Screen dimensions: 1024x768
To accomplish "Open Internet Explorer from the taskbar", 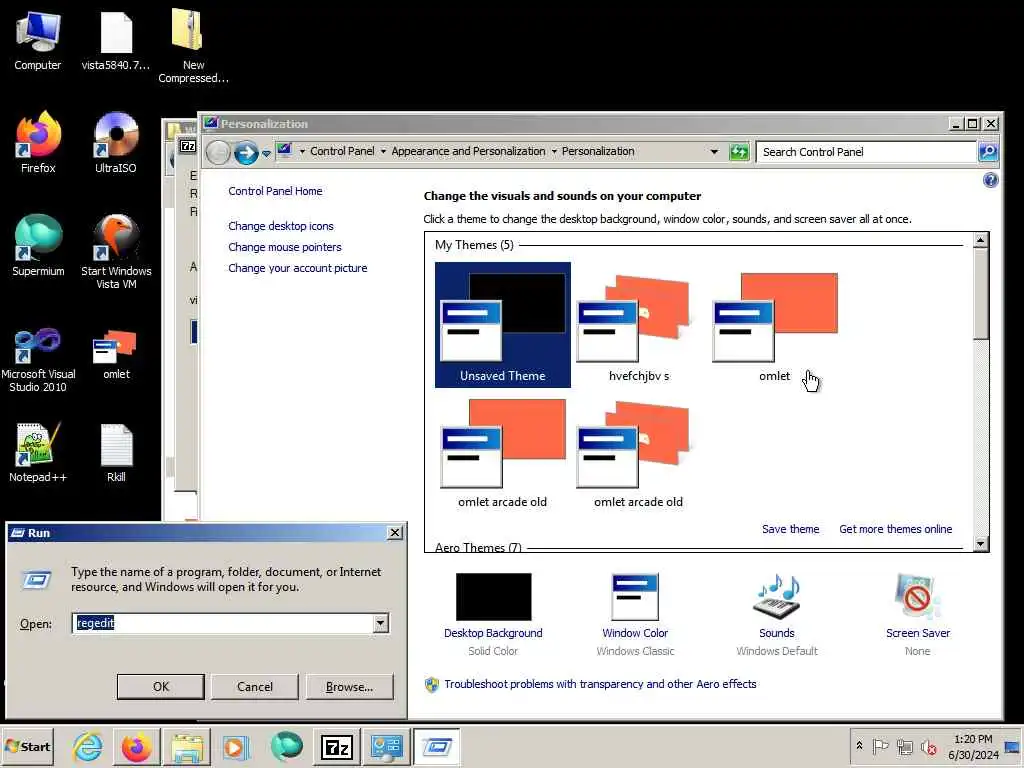I will (x=87, y=746).
